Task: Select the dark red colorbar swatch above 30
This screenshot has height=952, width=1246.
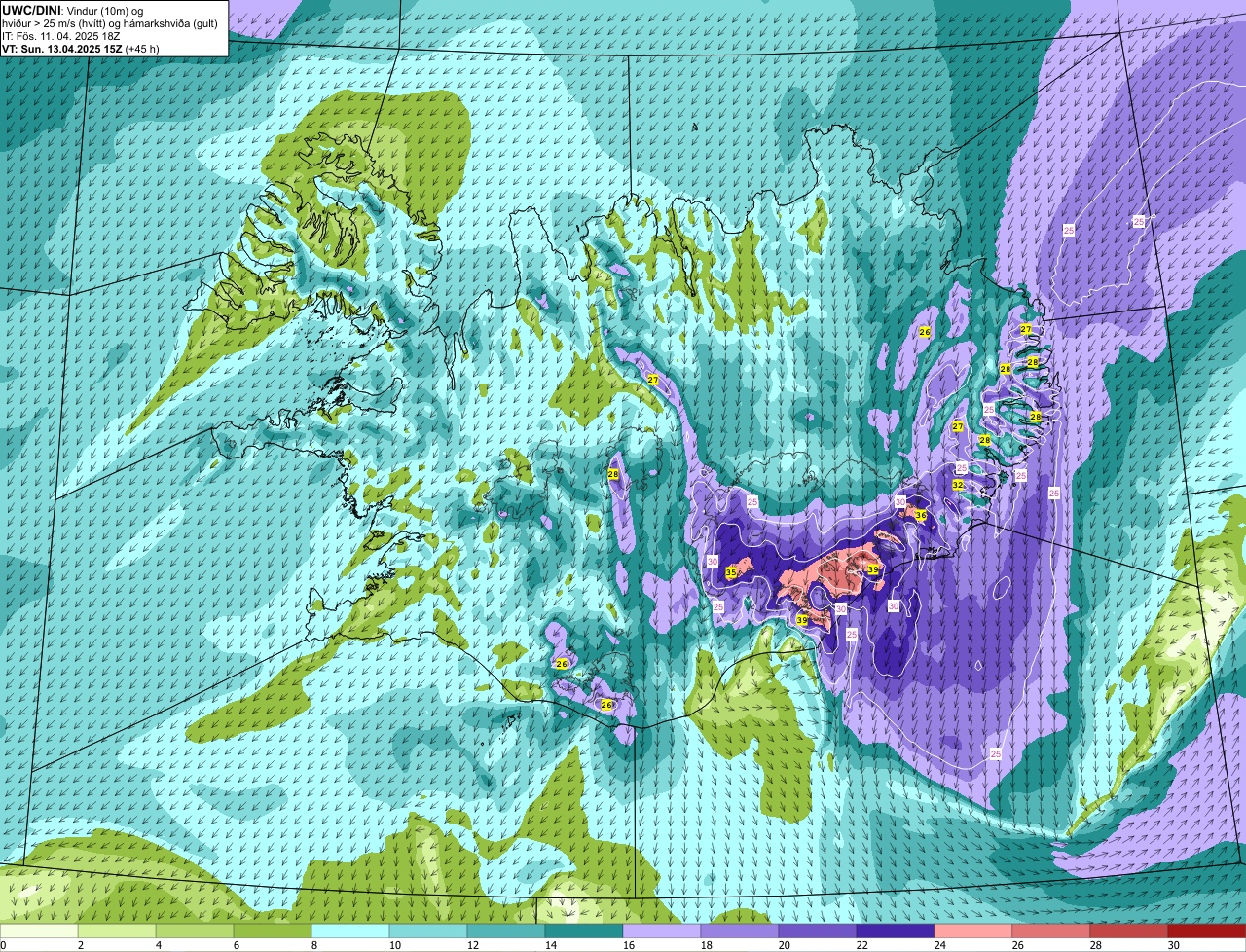Action: pos(1207,931)
